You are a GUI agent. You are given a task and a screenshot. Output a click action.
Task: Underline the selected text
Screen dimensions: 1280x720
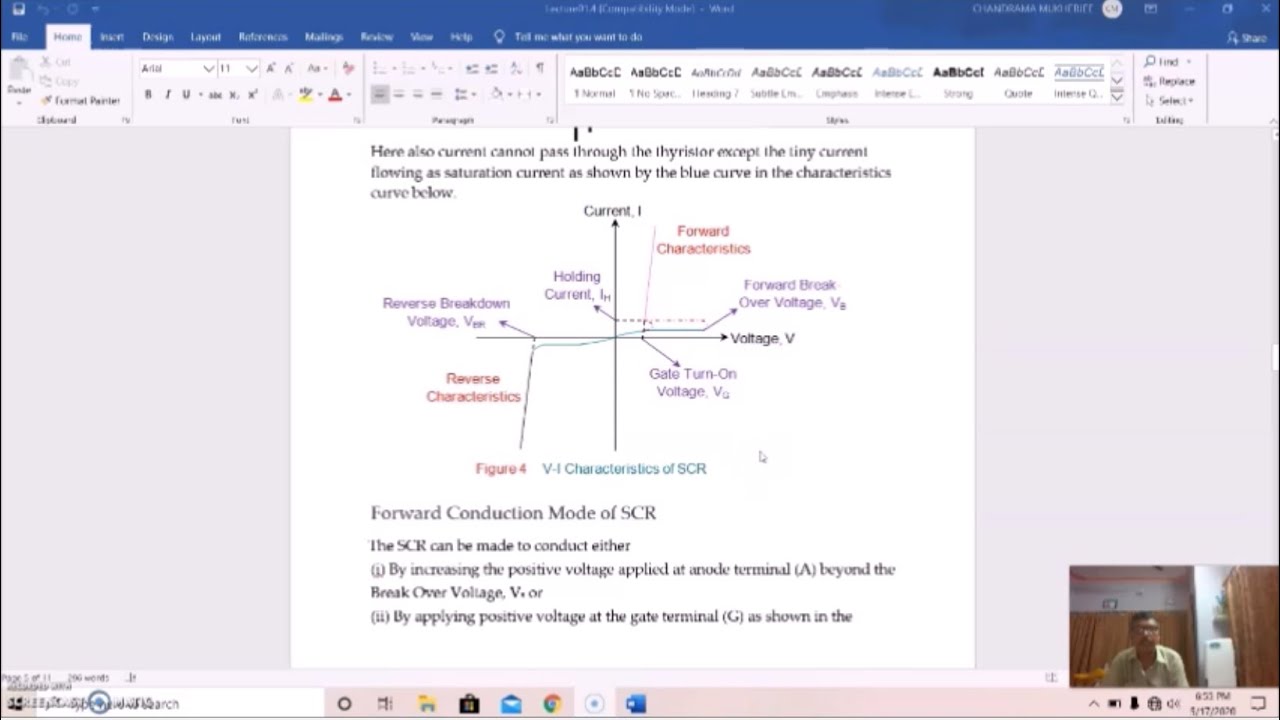186,94
